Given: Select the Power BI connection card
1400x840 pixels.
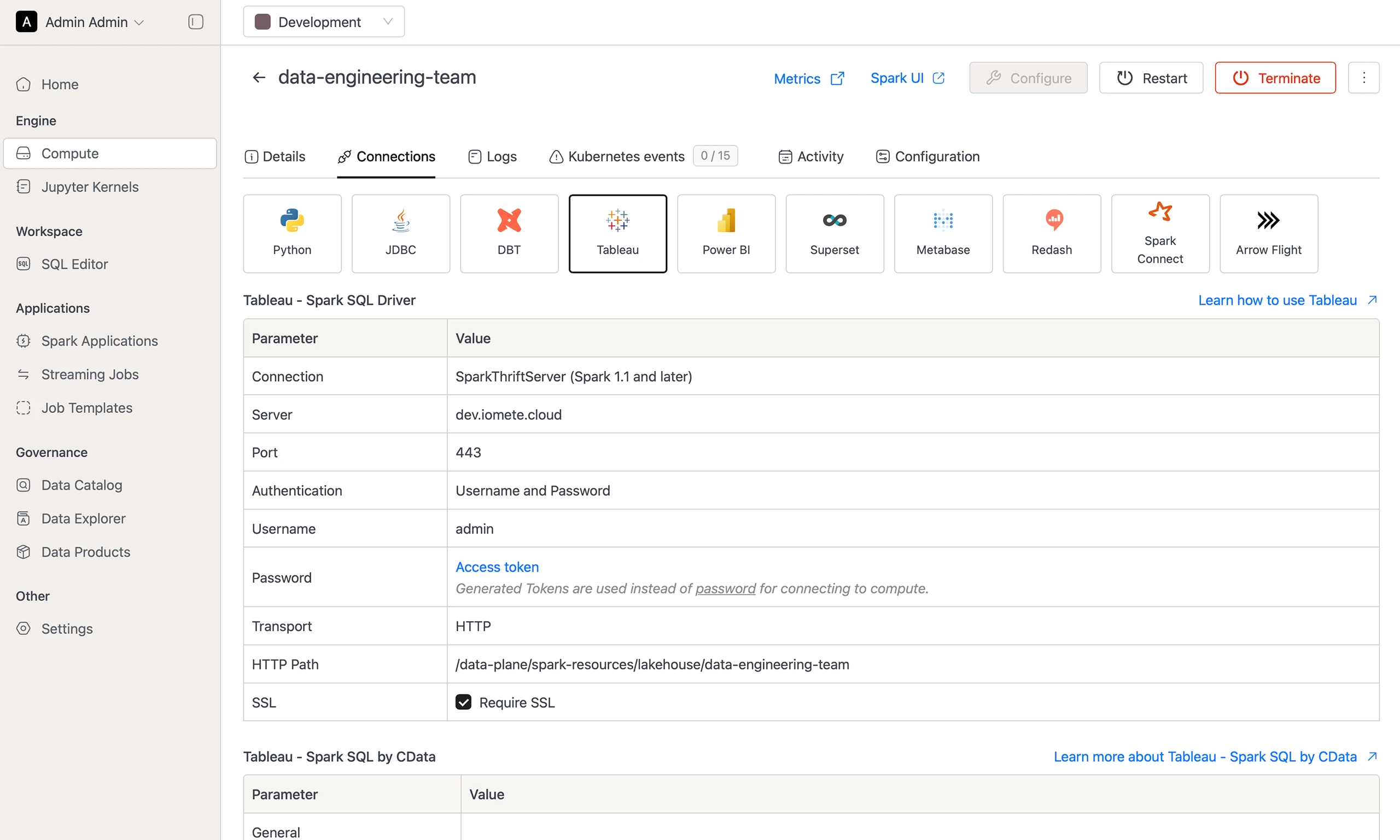Looking at the screenshot, I should (x=726, y=233).
